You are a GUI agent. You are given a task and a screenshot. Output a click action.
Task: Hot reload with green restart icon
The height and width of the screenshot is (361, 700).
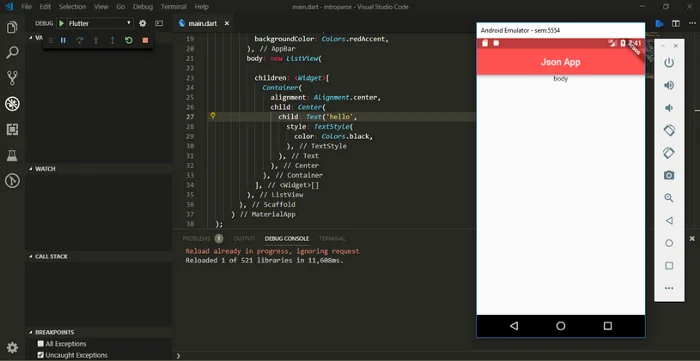tap(129, 40)
